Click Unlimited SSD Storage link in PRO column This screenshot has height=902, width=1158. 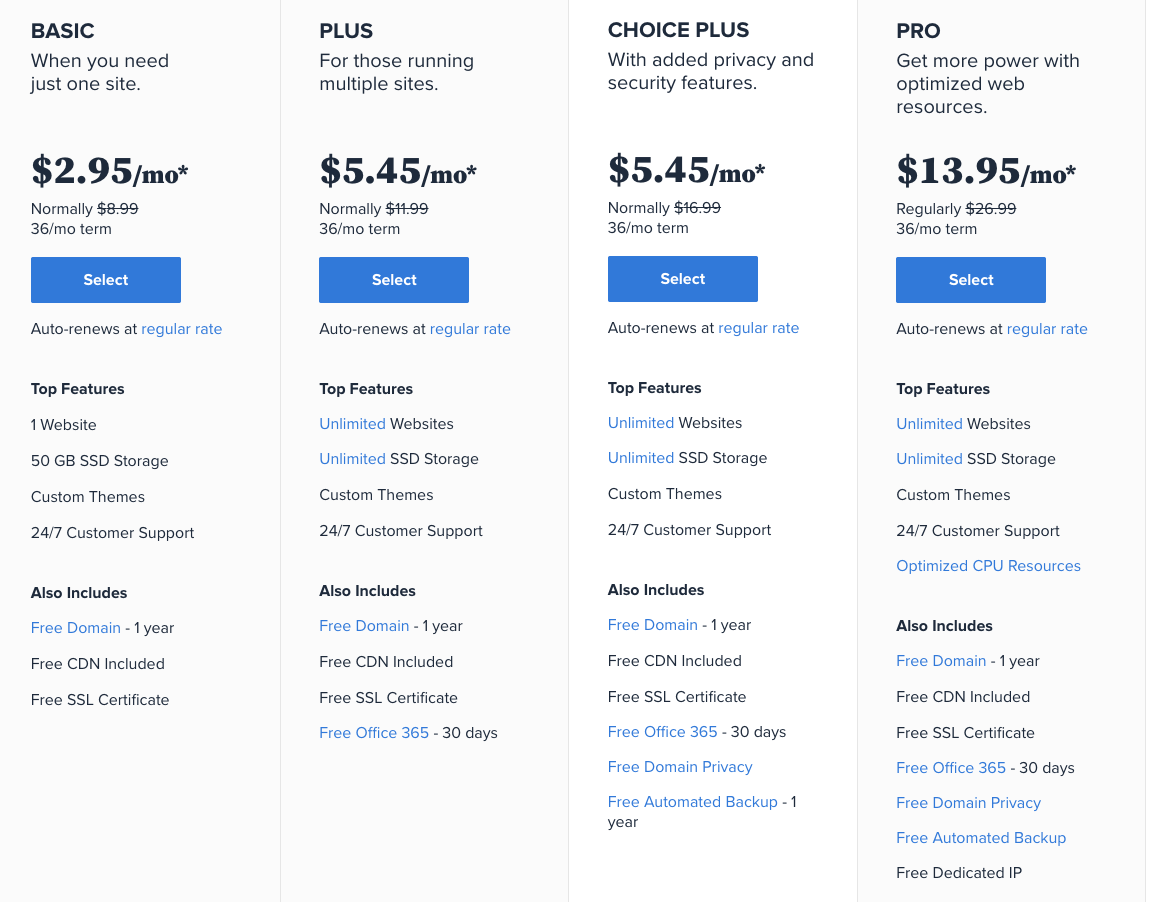point(929,459)
